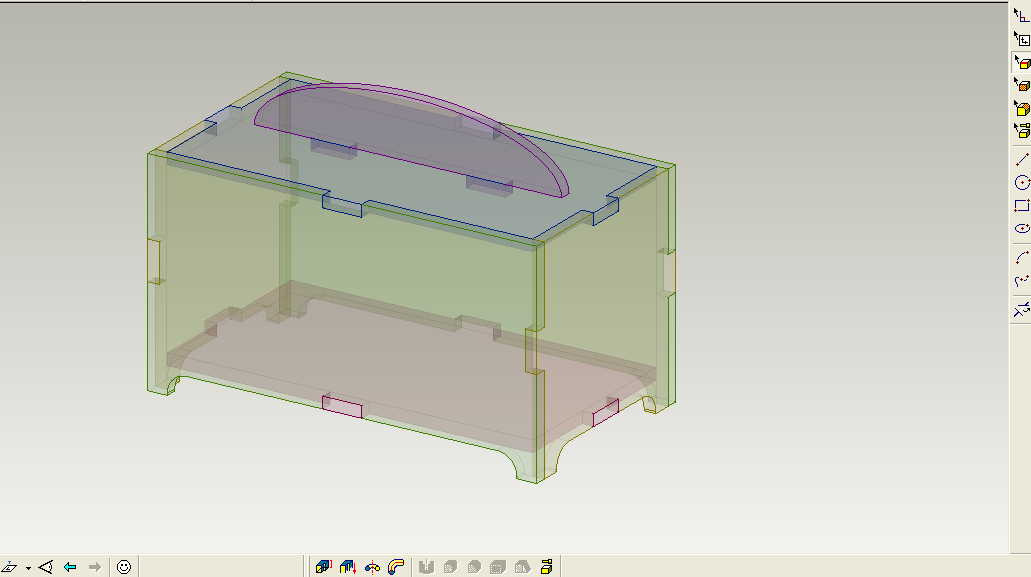The height and width of the screenshot is (577, 1031).
Task: Click the sketch plane orientation icon
Action: tap(9, 566)
